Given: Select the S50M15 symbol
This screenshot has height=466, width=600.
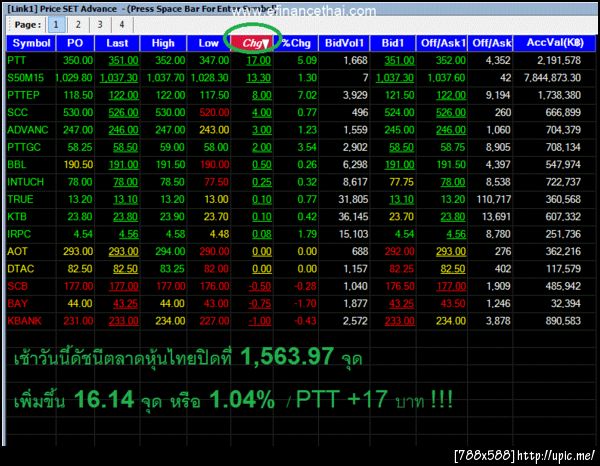Looking at the screenshot, I should coord(25,78).
